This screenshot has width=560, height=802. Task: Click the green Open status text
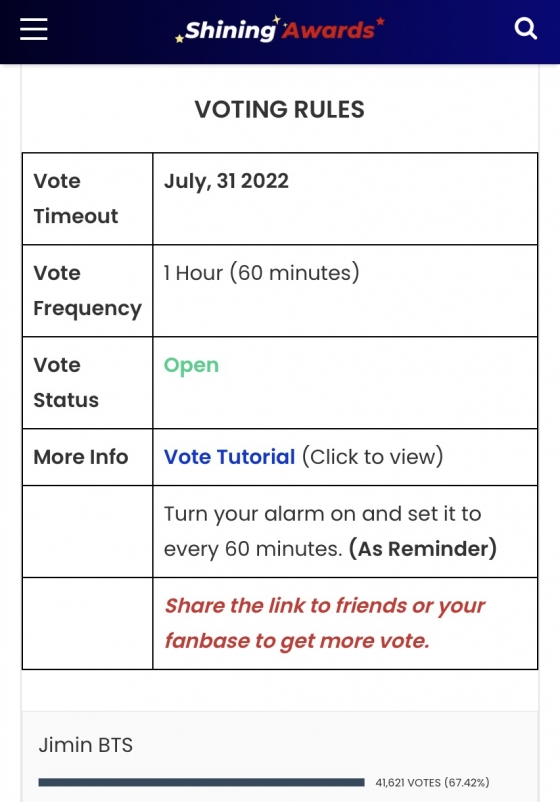pyautogui.click(x=191, y=365)
